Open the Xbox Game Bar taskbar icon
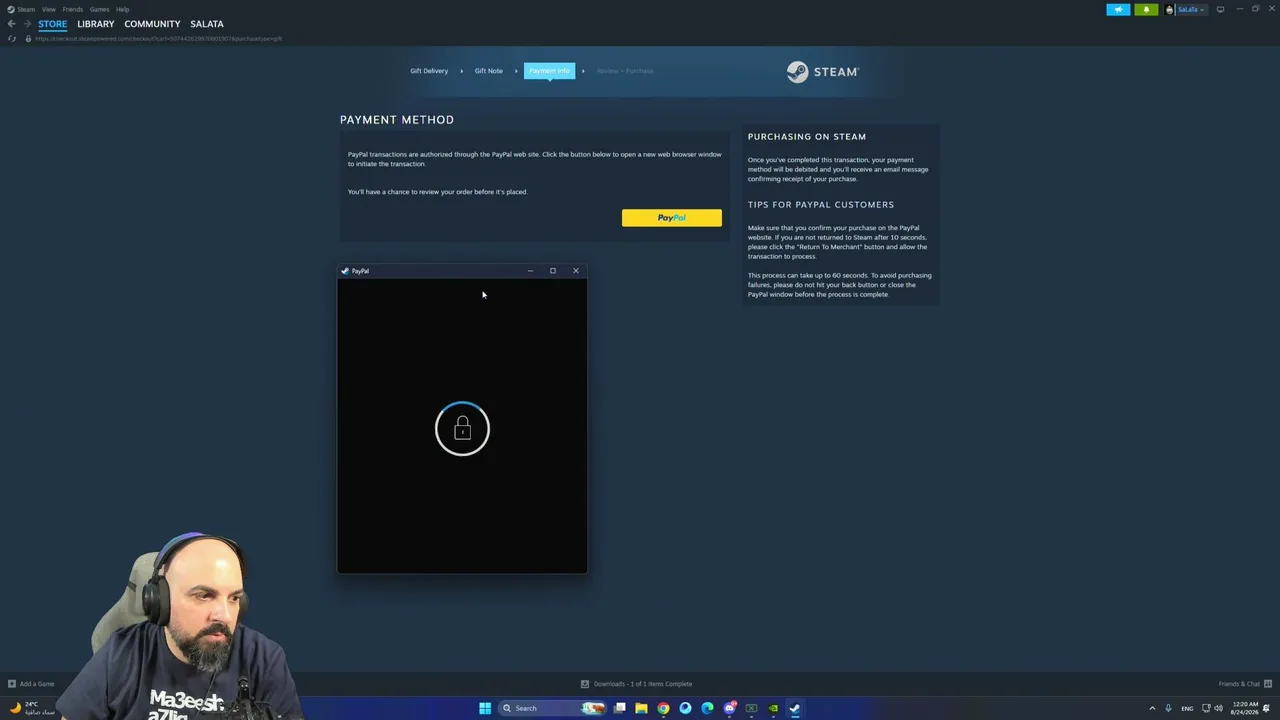Viewport: 1280px width, 720px height. click(751, 708)
